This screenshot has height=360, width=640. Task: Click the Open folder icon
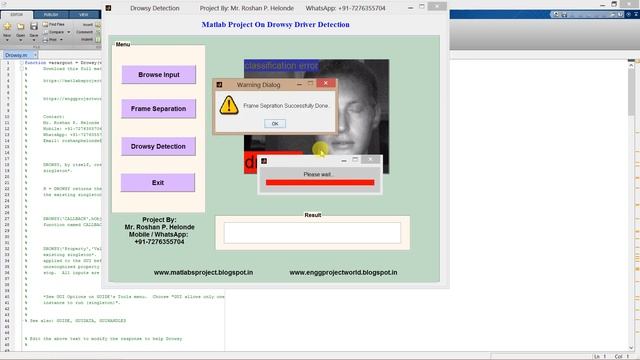pyautogui.click(x=20, y=27)
